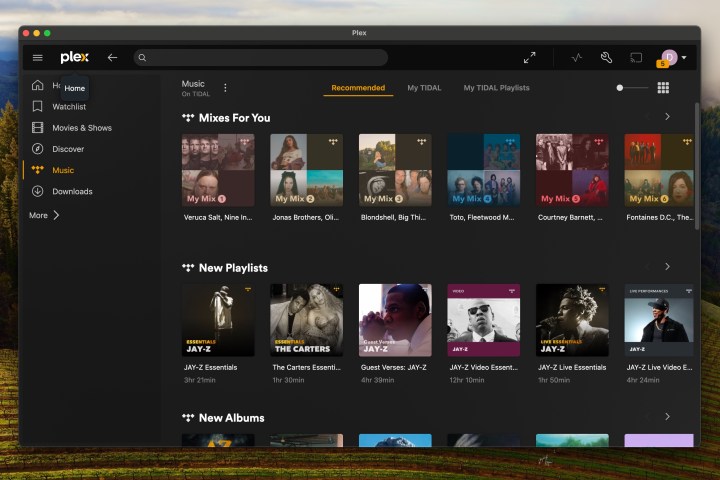Open My Mix 6 thumbnail

(659, 170)
